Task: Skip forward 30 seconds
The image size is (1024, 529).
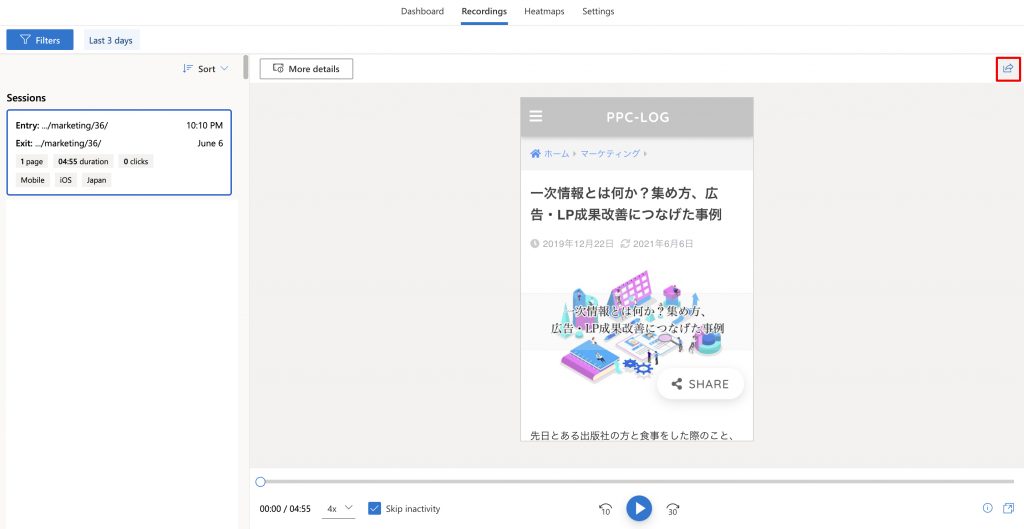Action: (x=673, y=509)
